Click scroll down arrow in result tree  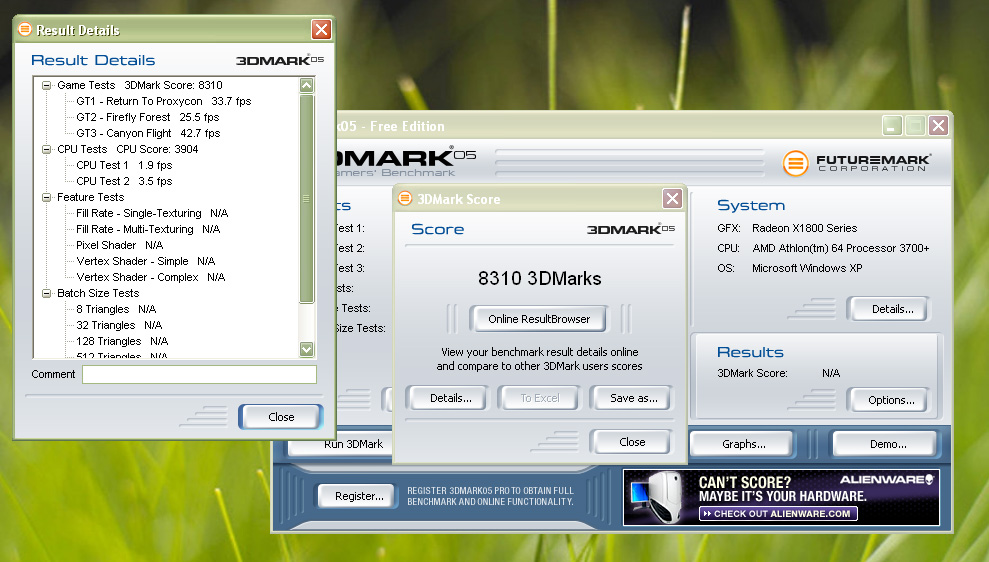pos(307,349)
